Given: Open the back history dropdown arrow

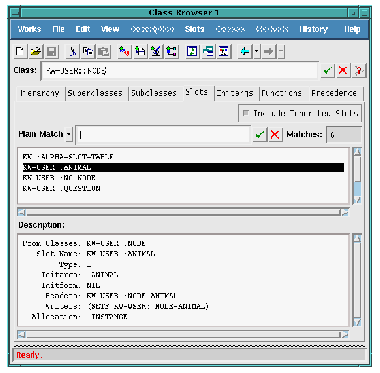Looking at the screenshot, I should coord(256,51).
